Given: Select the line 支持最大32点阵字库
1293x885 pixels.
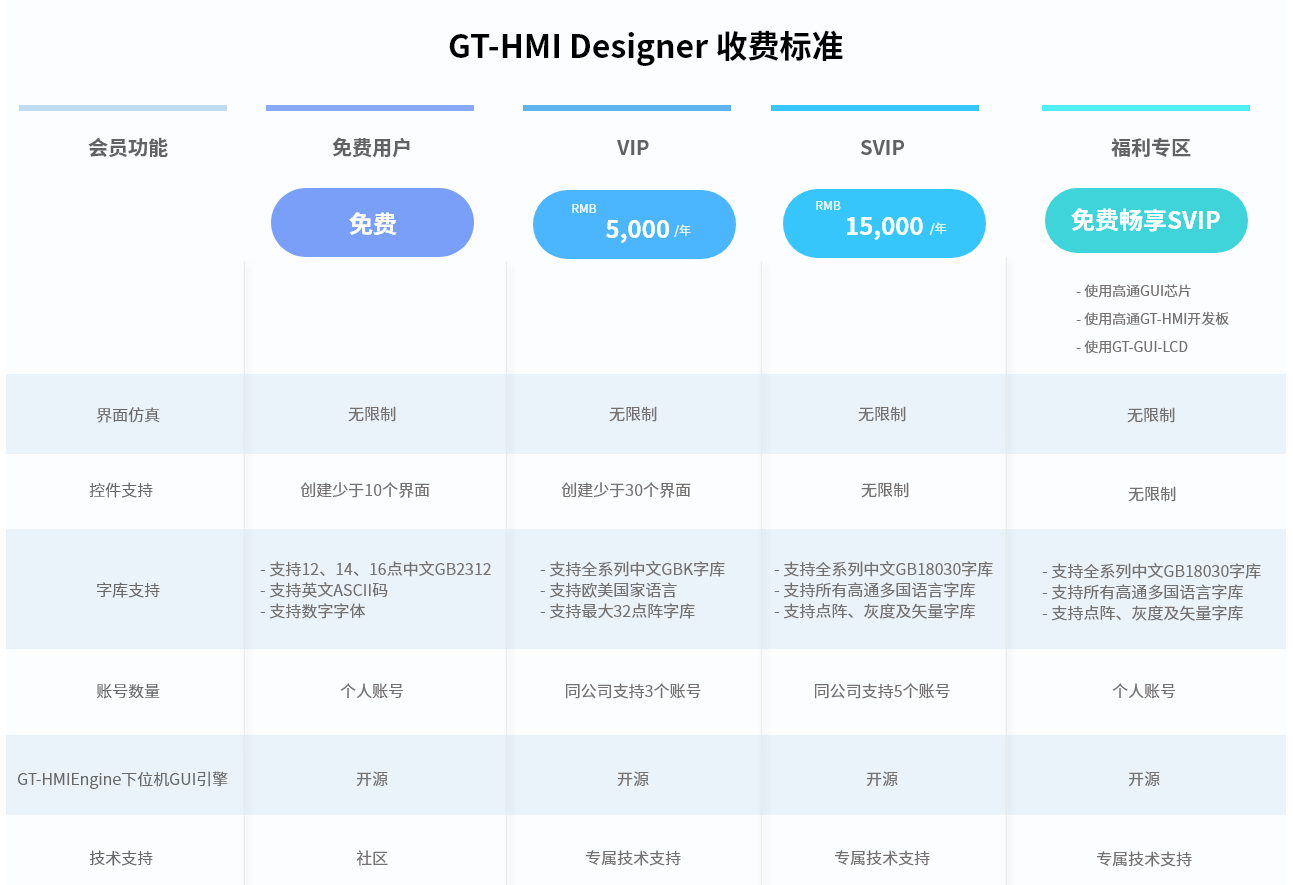Looking at the screenshot, I should (x=622, y=611).
